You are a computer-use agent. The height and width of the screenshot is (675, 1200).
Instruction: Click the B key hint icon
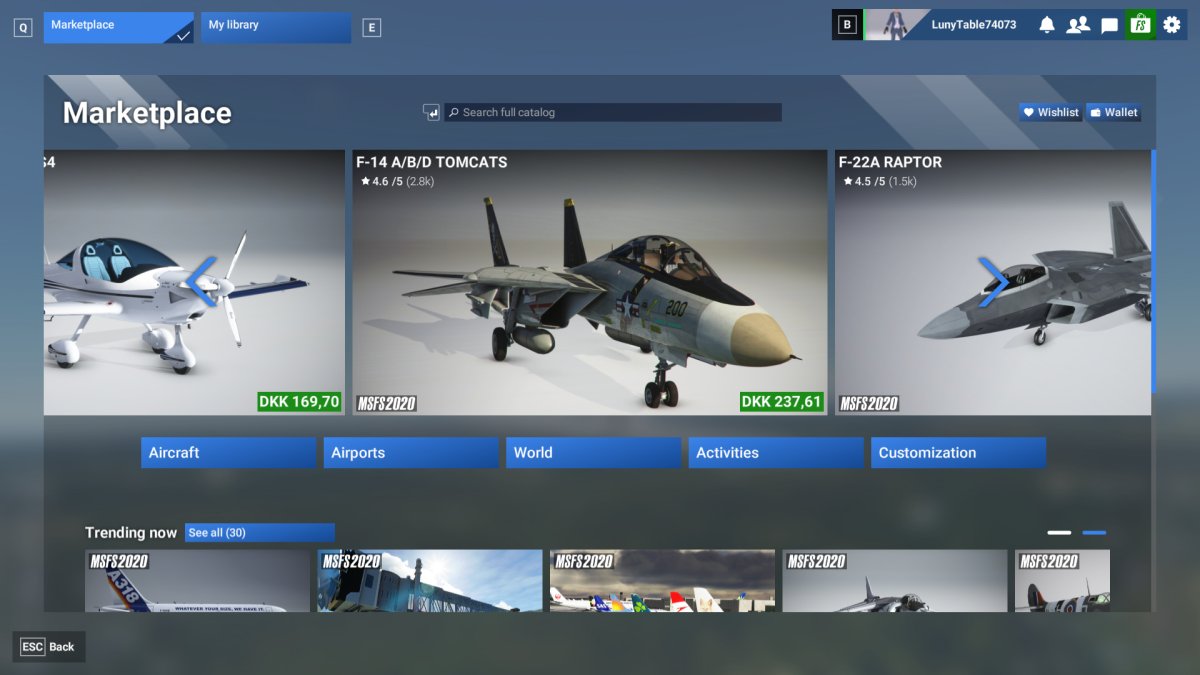pyautogui.click(x=848, y=25)
